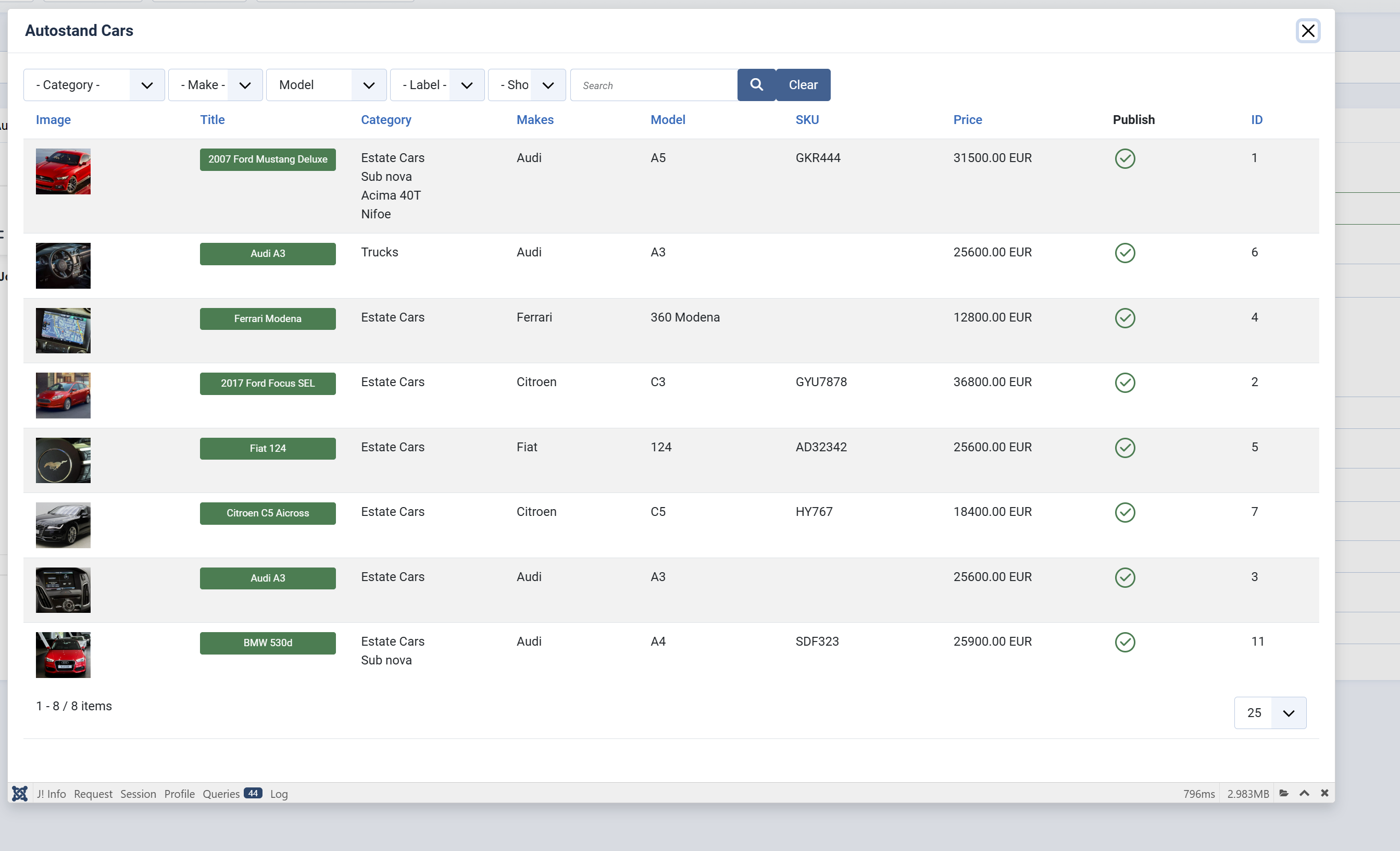The height and width of the screenshot is (851, 1400).
Task: Select the 2017 Ford Focus SEL title button
Action: tap(268, 383)
